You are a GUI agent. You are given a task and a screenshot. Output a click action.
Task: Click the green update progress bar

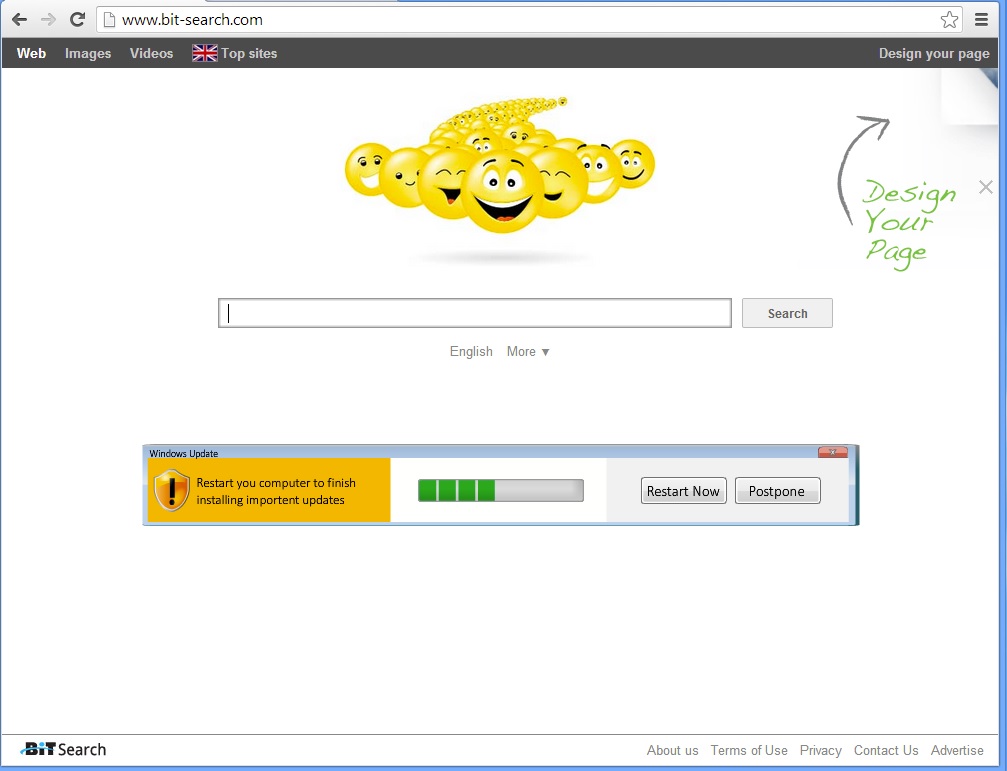pyautogui.click(x=501, y=490)
